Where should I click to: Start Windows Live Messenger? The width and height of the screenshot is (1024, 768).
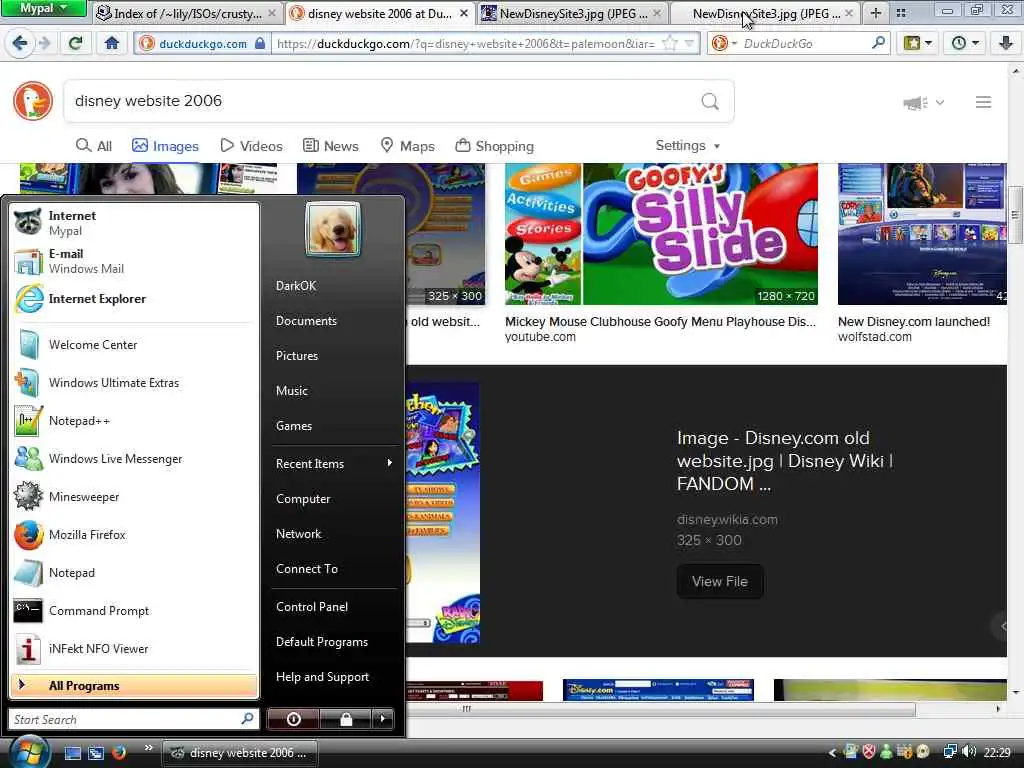[134, 458]
